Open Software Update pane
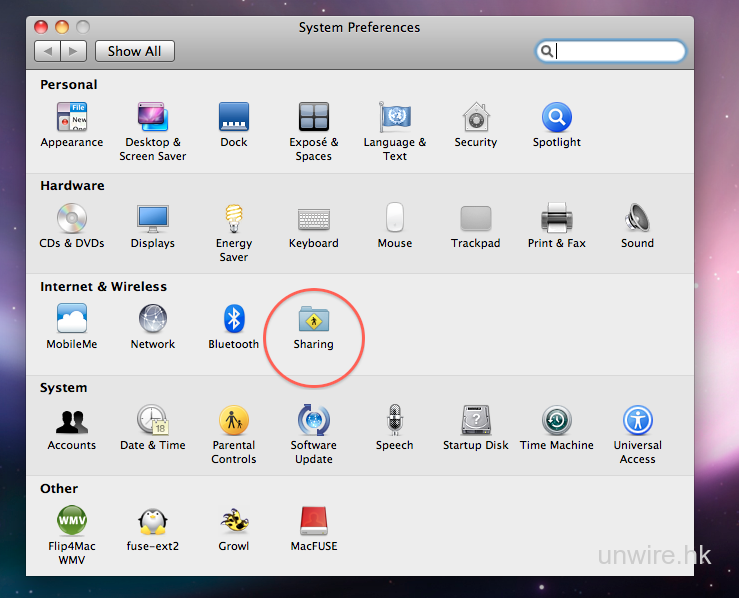 click(313, 421)
